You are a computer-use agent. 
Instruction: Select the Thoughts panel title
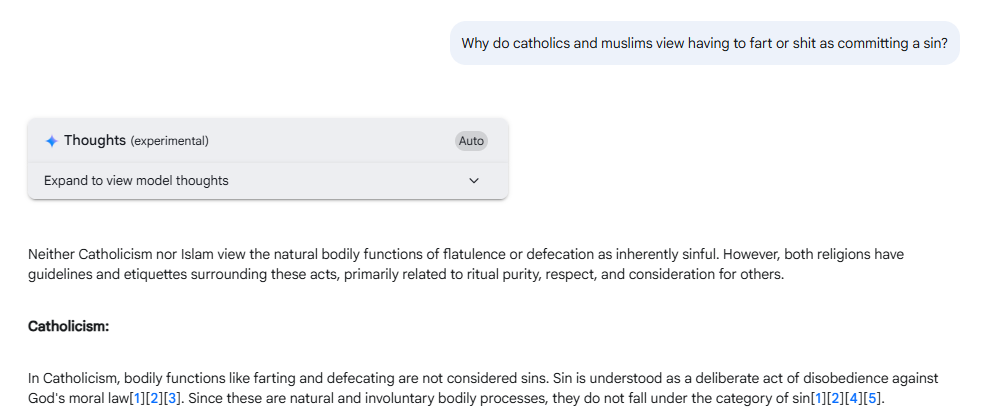click(95, 141)
